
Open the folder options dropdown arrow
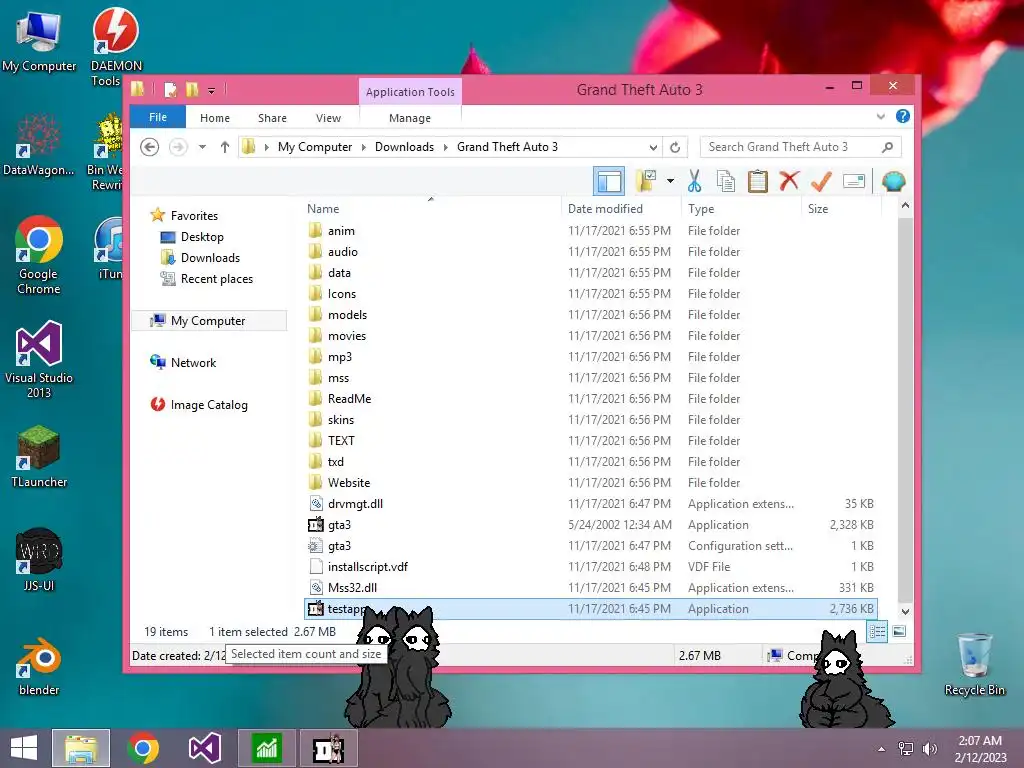click(x=670, y=181)
